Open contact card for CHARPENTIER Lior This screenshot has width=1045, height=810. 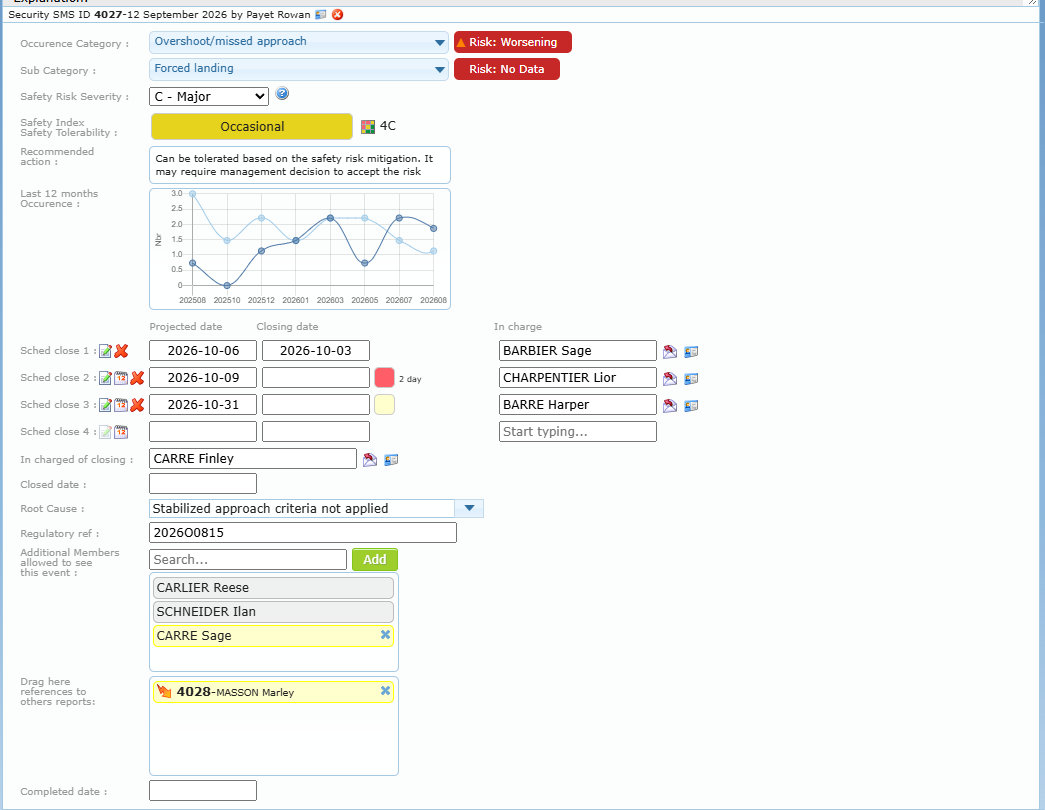[691, 379]
